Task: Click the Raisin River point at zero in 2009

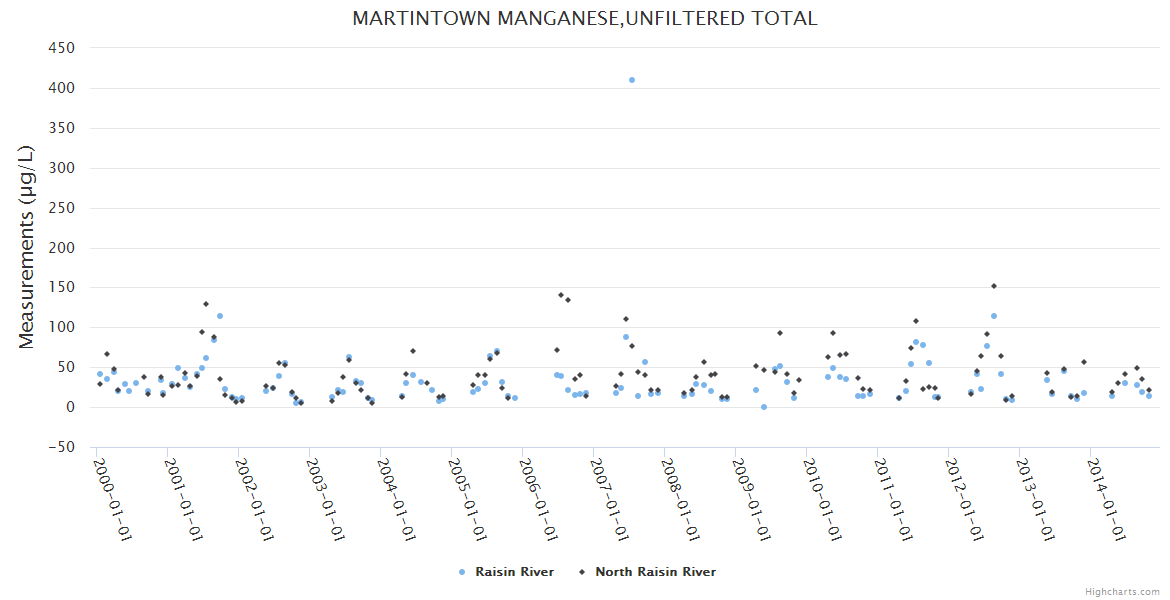Action: pos(764,407)
